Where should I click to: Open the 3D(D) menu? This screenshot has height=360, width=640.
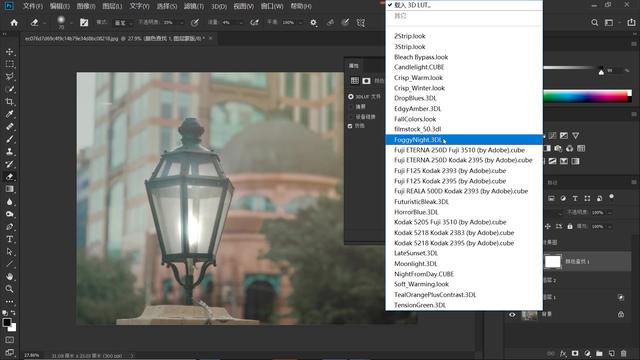coord(219,6)
